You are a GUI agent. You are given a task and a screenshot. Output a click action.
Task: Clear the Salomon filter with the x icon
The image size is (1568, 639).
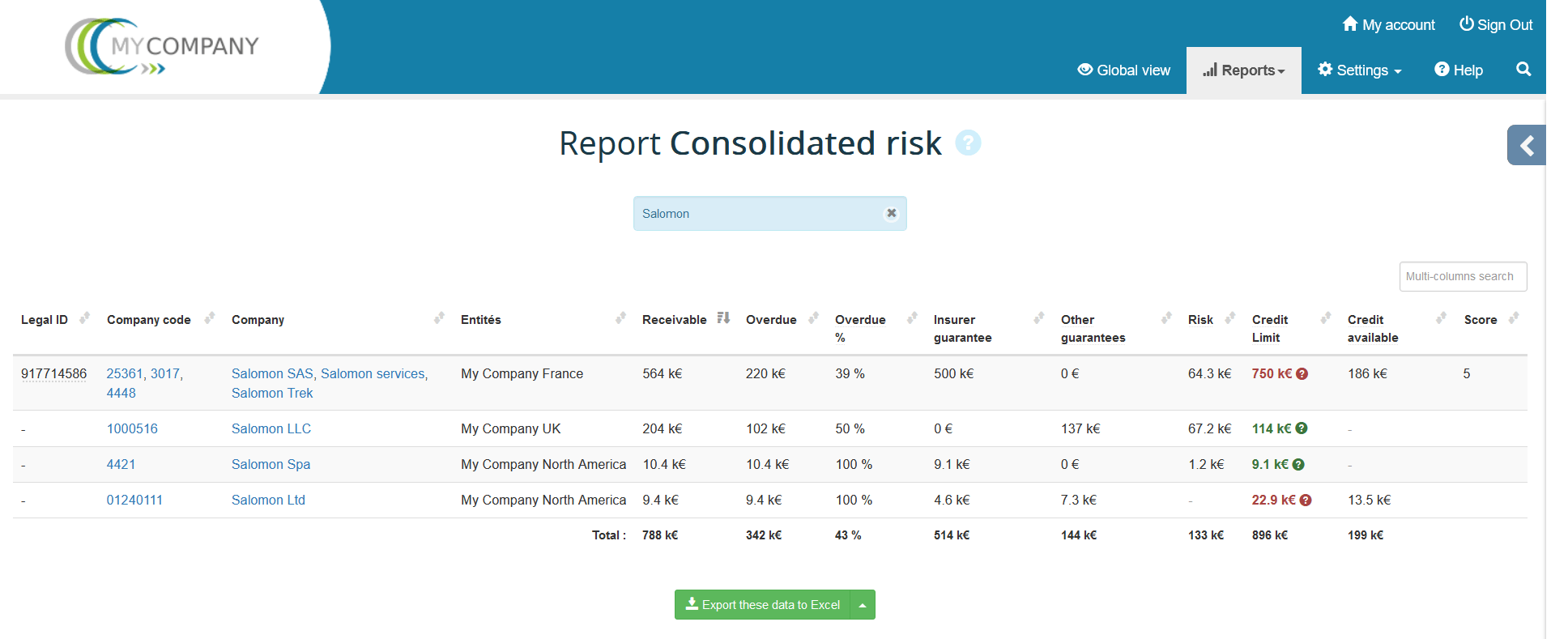[x=891, y=214]
